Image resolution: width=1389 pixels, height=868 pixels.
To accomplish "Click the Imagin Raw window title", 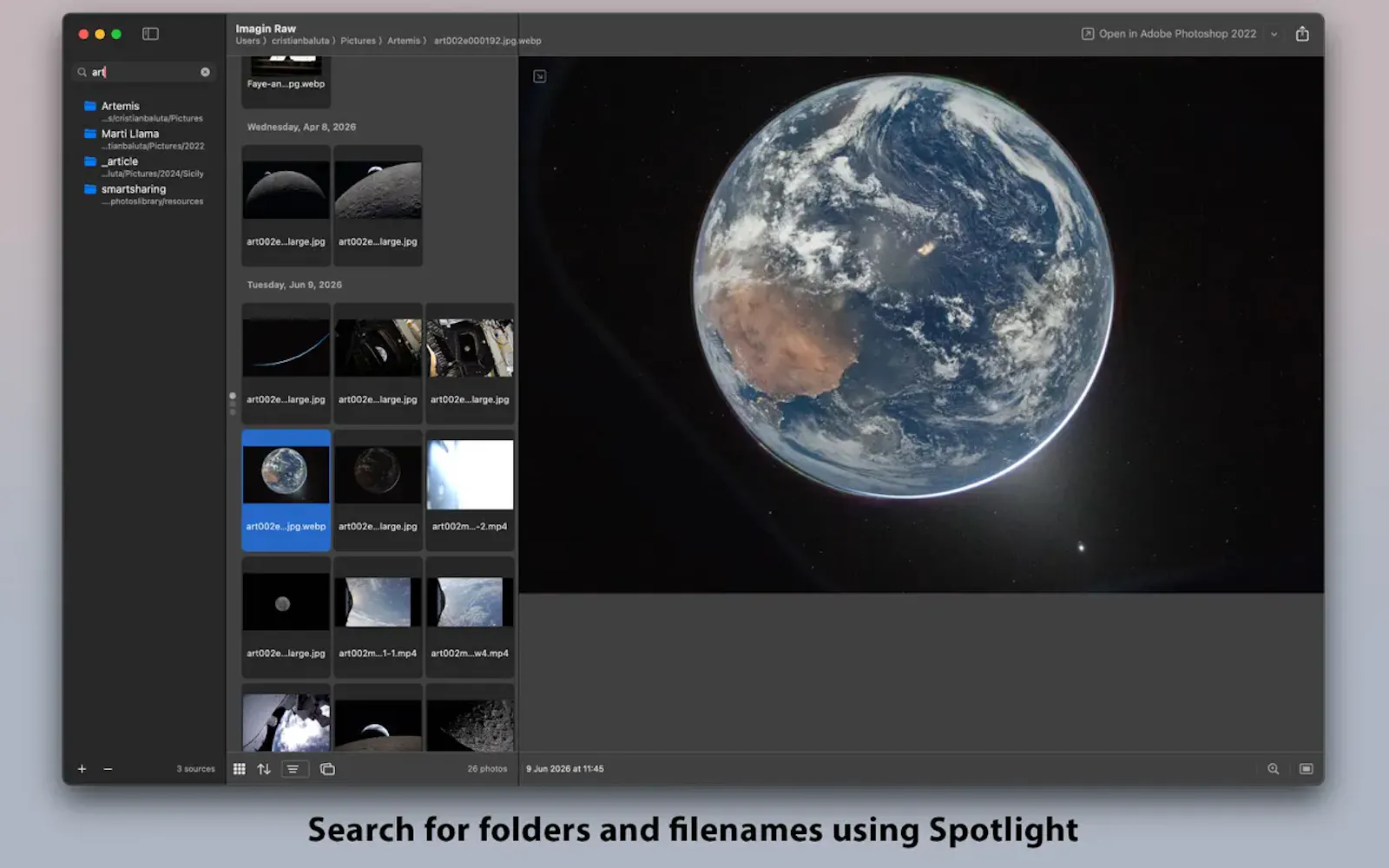I will coord(266,29).
